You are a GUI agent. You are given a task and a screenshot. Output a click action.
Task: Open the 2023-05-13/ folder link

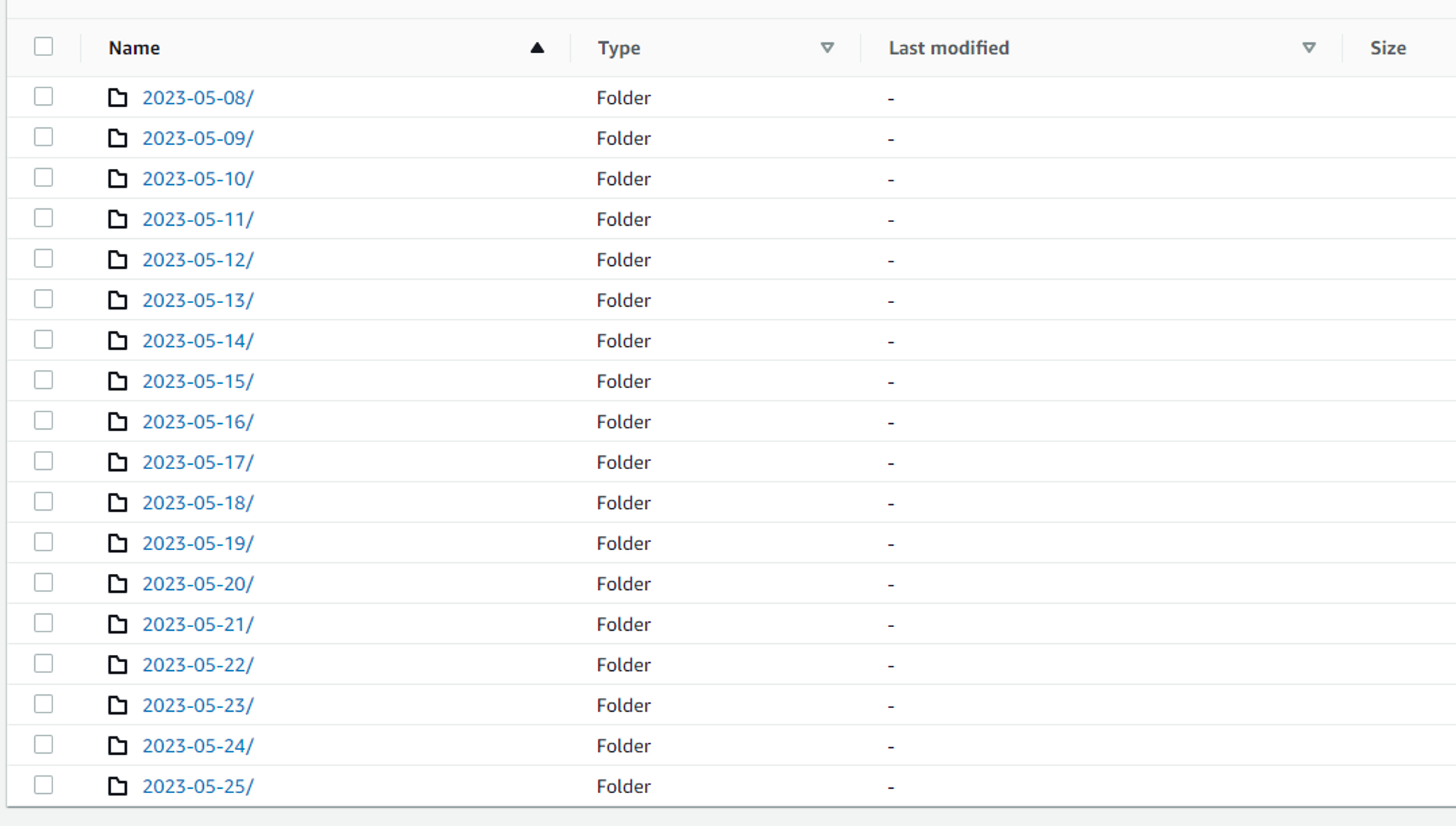[197, 301]
